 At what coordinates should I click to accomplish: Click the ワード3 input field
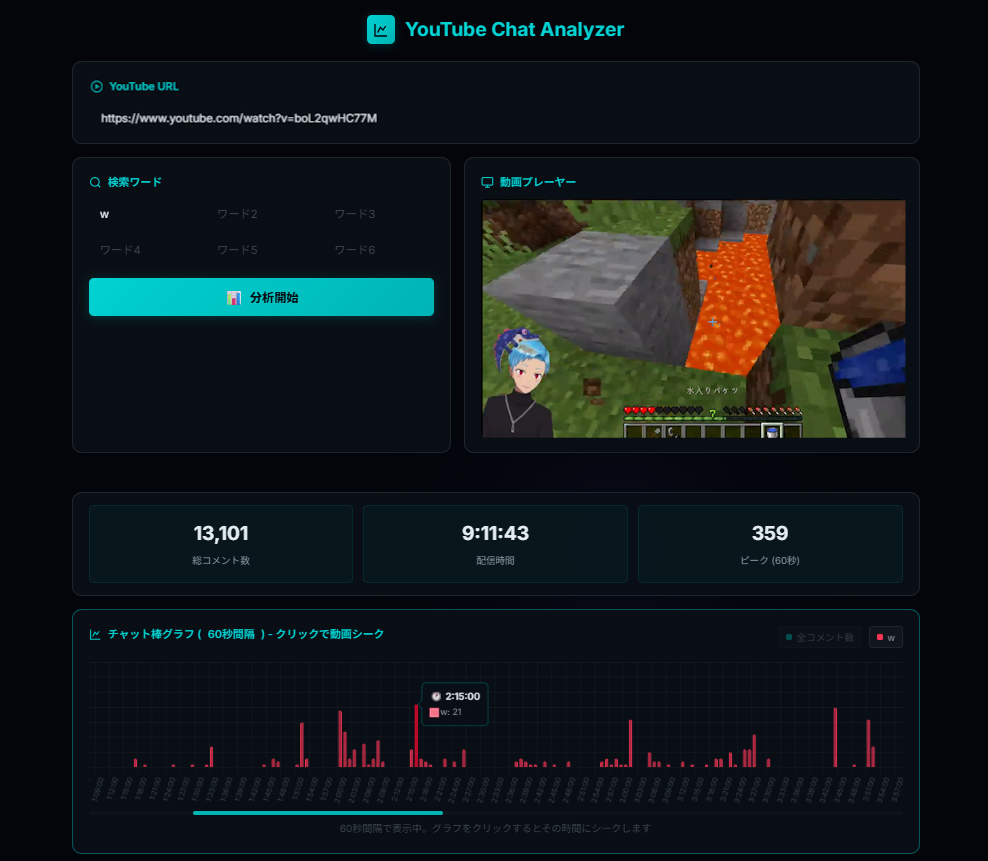[x=378, y=214]
